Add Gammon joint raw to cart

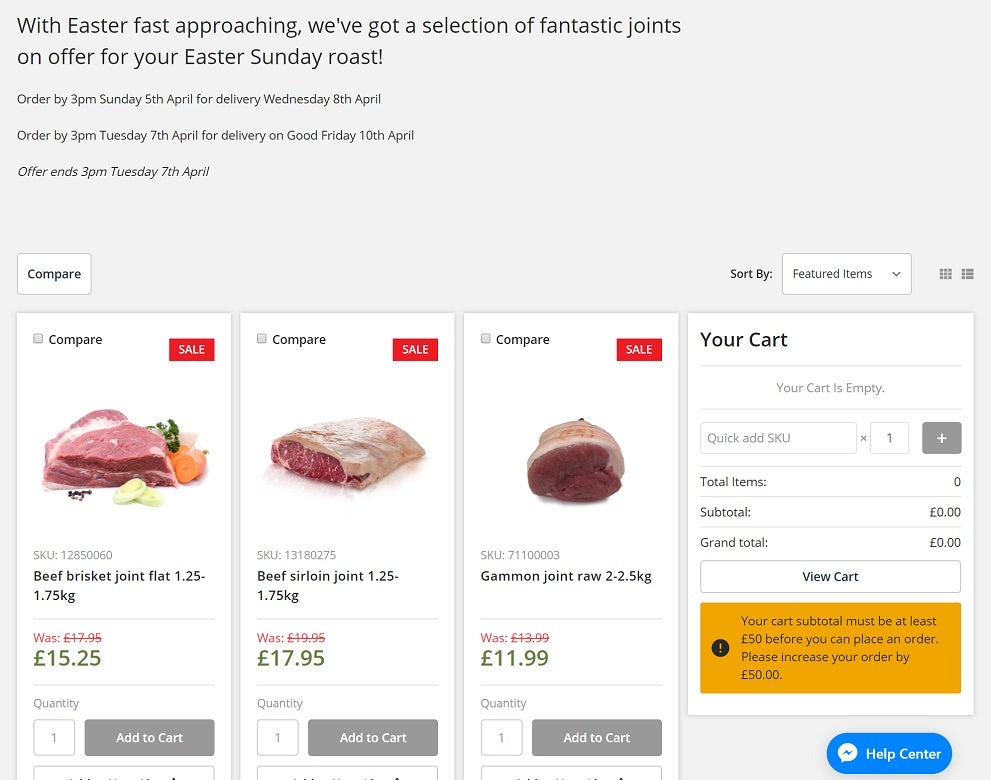coord(596,738)
